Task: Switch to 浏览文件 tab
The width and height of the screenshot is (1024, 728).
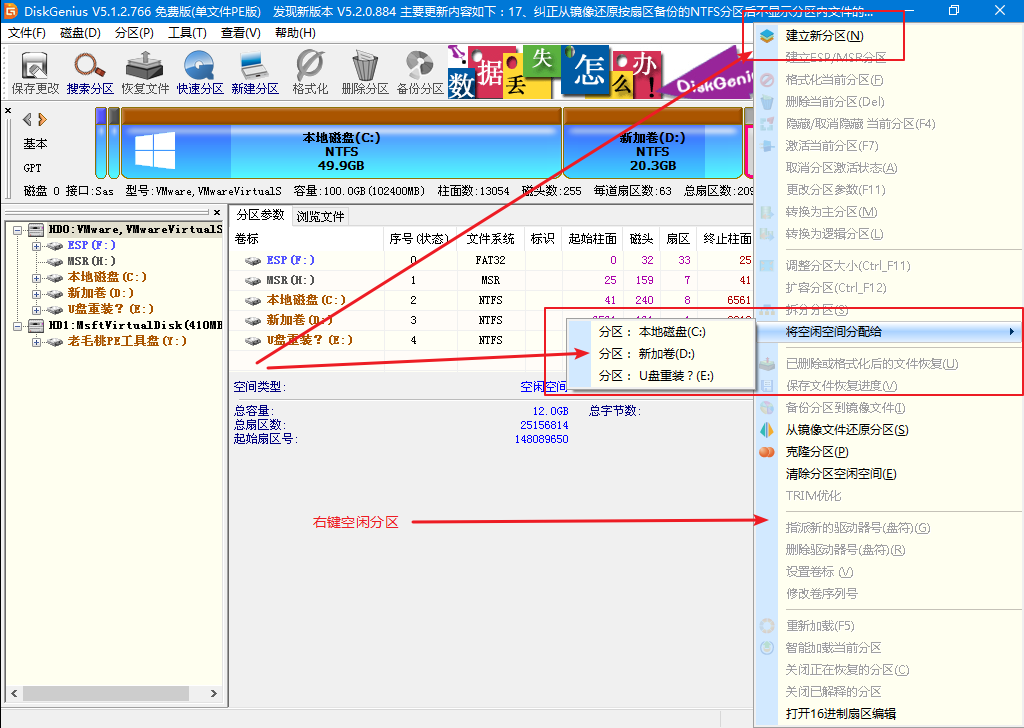Action: click(320, 216)
